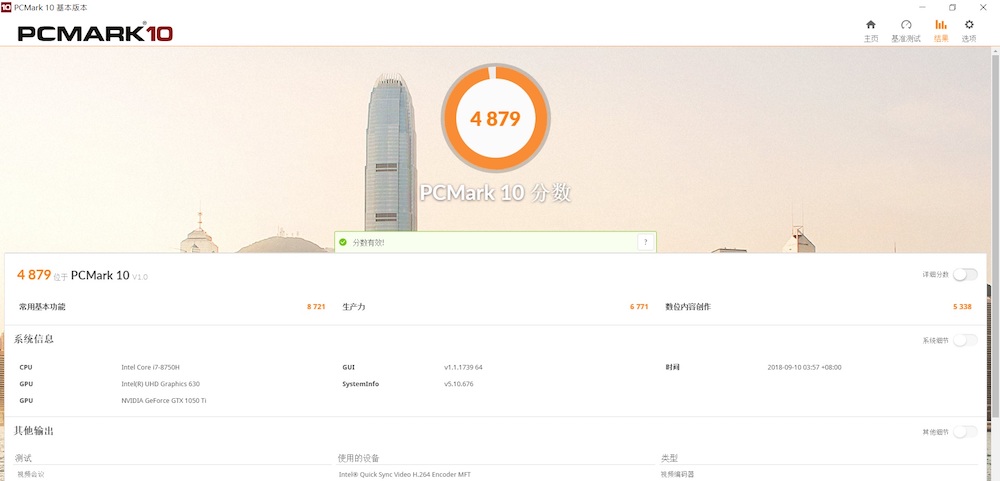Screen dimensions: 1000x481
Task: Click the 使用的设备 column header
Action: (358, 458)
